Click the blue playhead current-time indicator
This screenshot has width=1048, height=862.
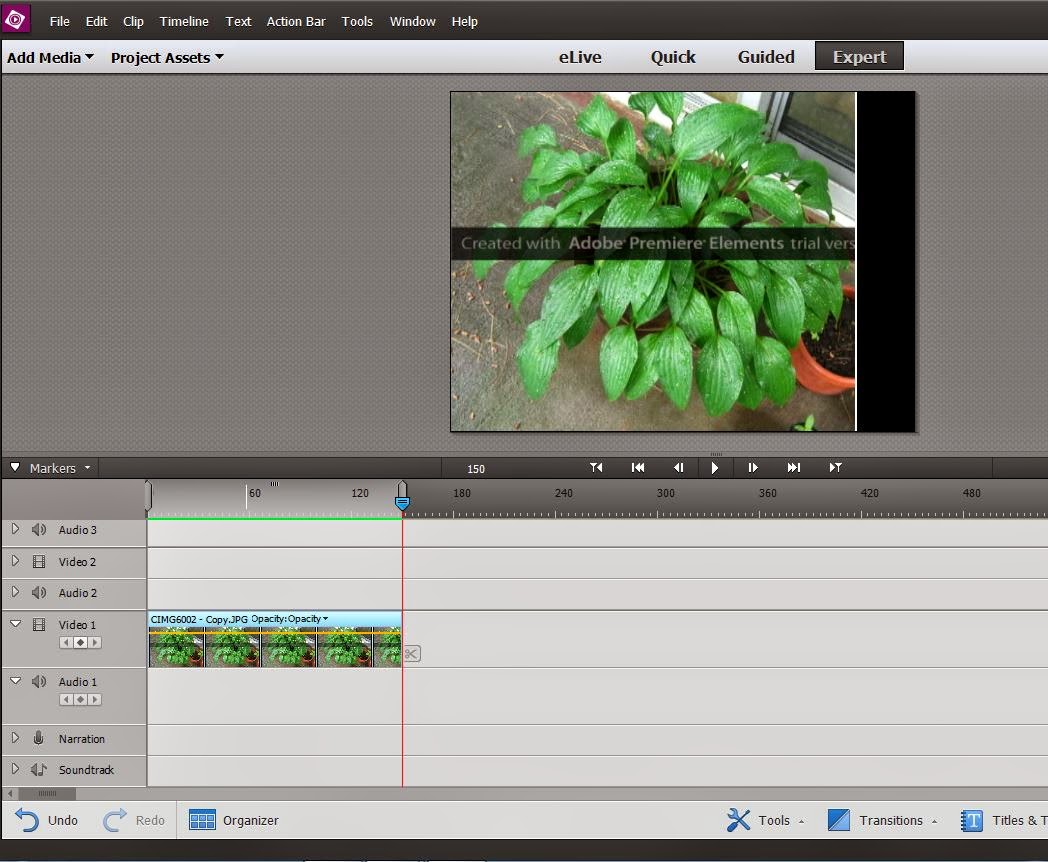pyautogui.click(x=402, y=502)
